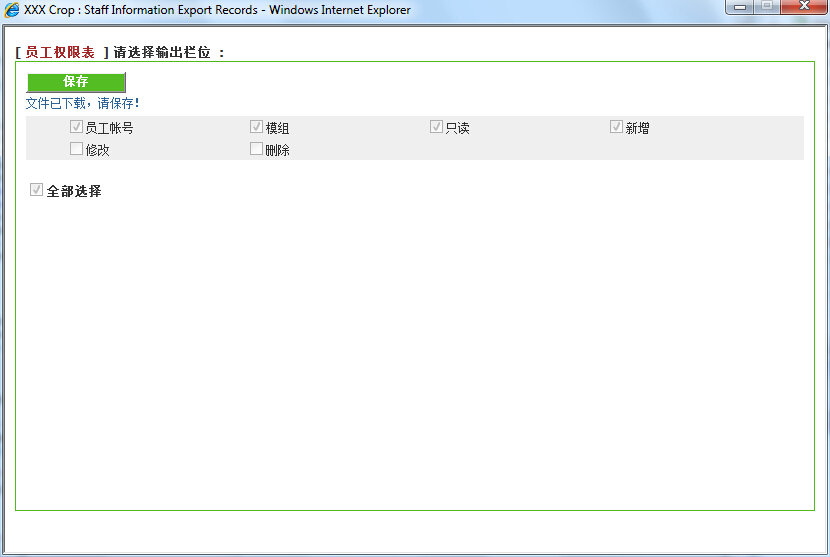This screenshot has width=830, height=557.
Task: Minimize the Internet Explorer window
Action: (740, 7)
